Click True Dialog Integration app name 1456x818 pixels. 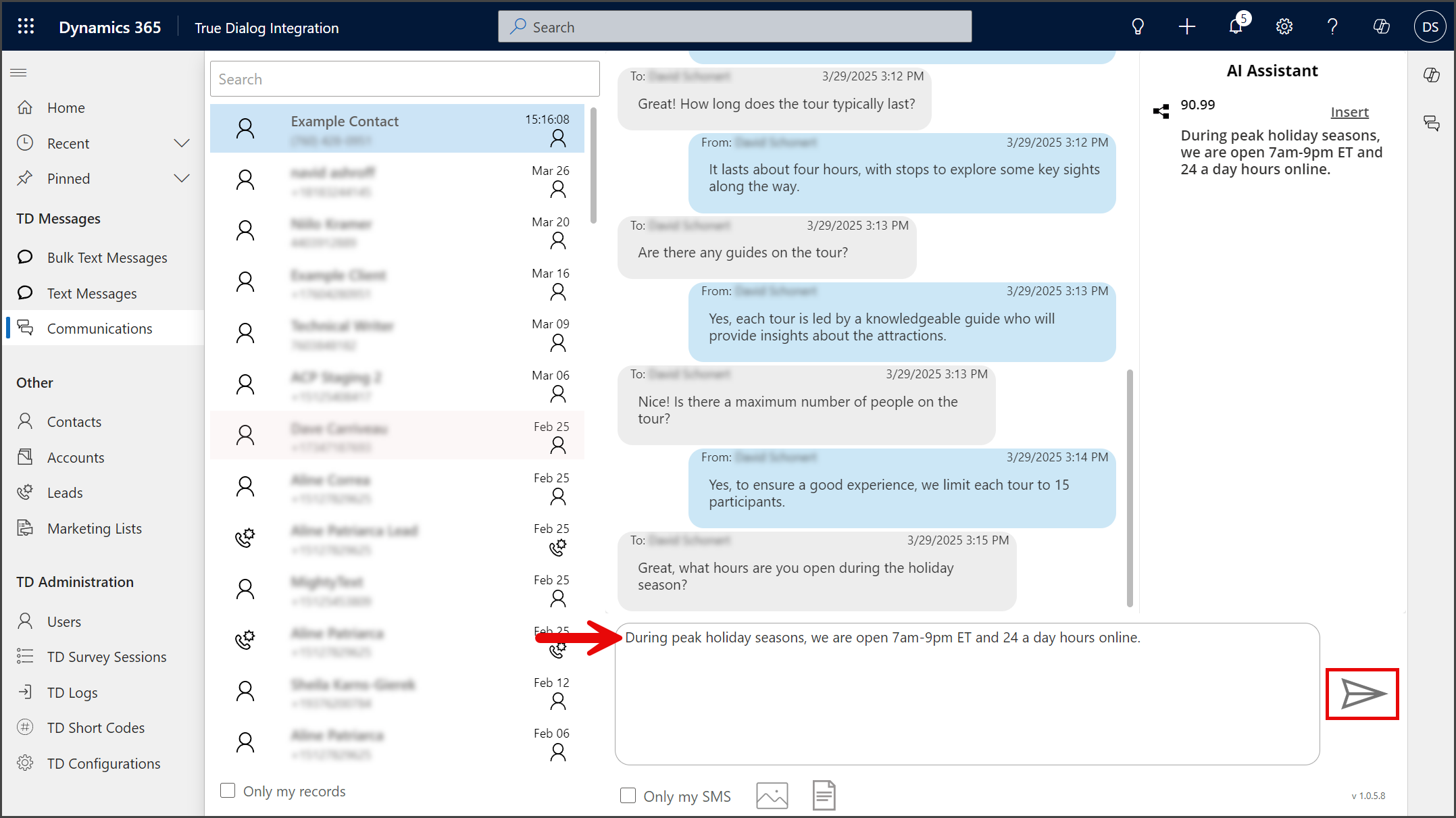(267, 28)
